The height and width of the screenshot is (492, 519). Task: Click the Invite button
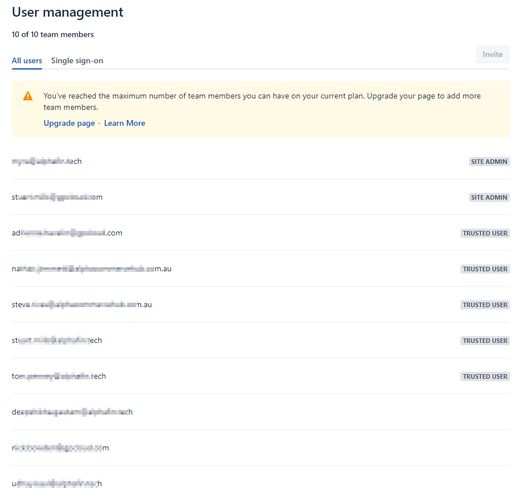pyautogui.click(x=492, y=54)
